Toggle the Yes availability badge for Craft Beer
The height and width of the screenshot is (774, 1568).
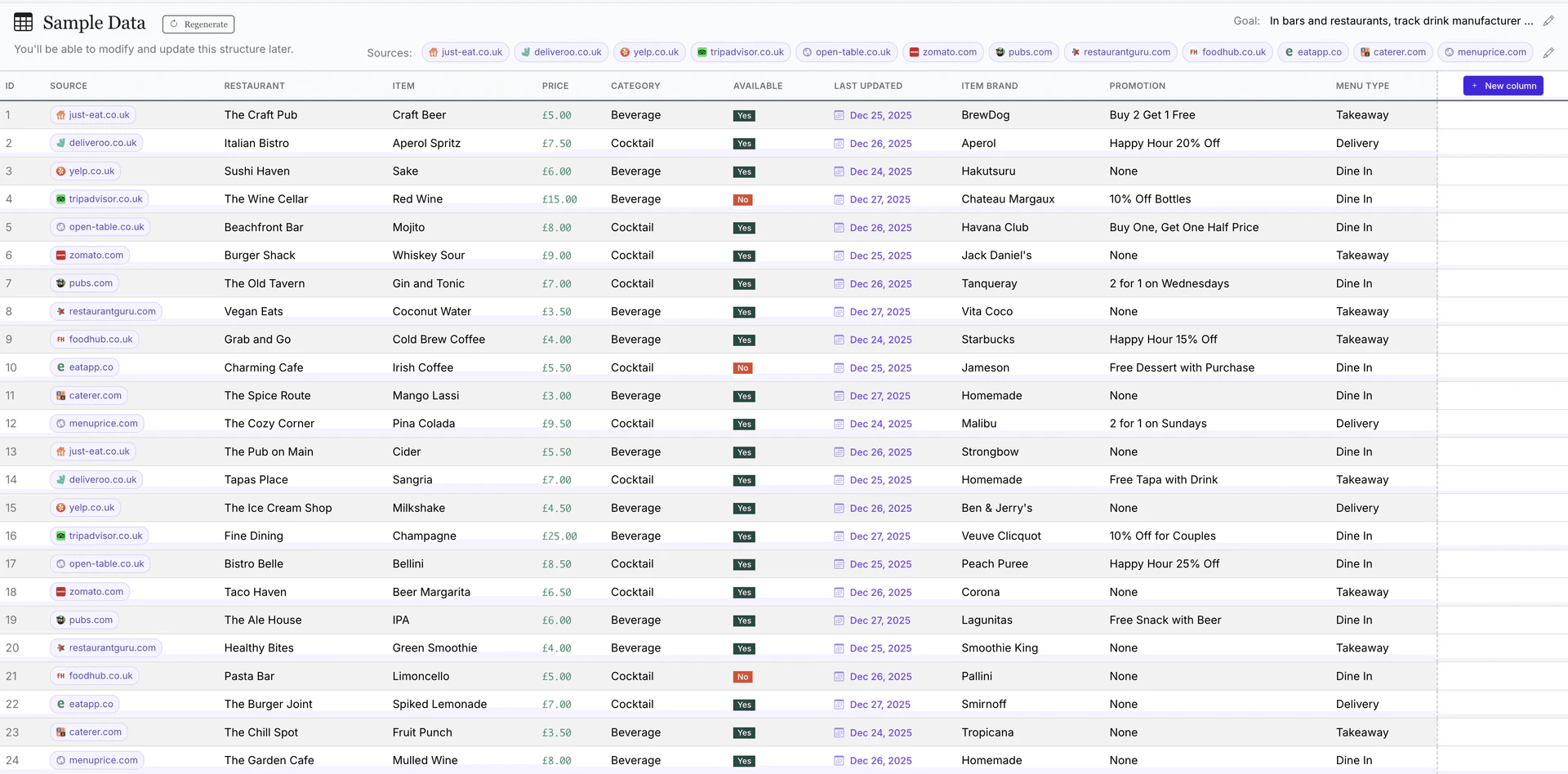(744, 116)
